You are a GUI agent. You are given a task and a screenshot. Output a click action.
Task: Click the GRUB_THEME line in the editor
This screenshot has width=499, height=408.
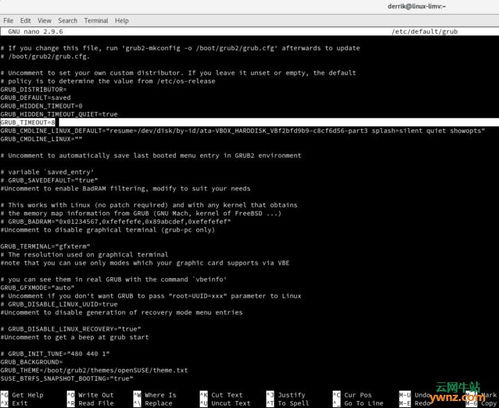(x=94, y=370)
